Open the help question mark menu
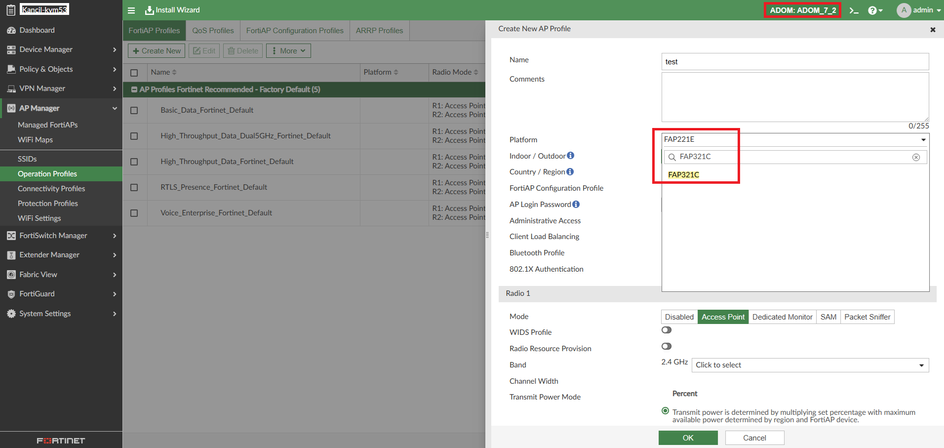 [875, 10]
